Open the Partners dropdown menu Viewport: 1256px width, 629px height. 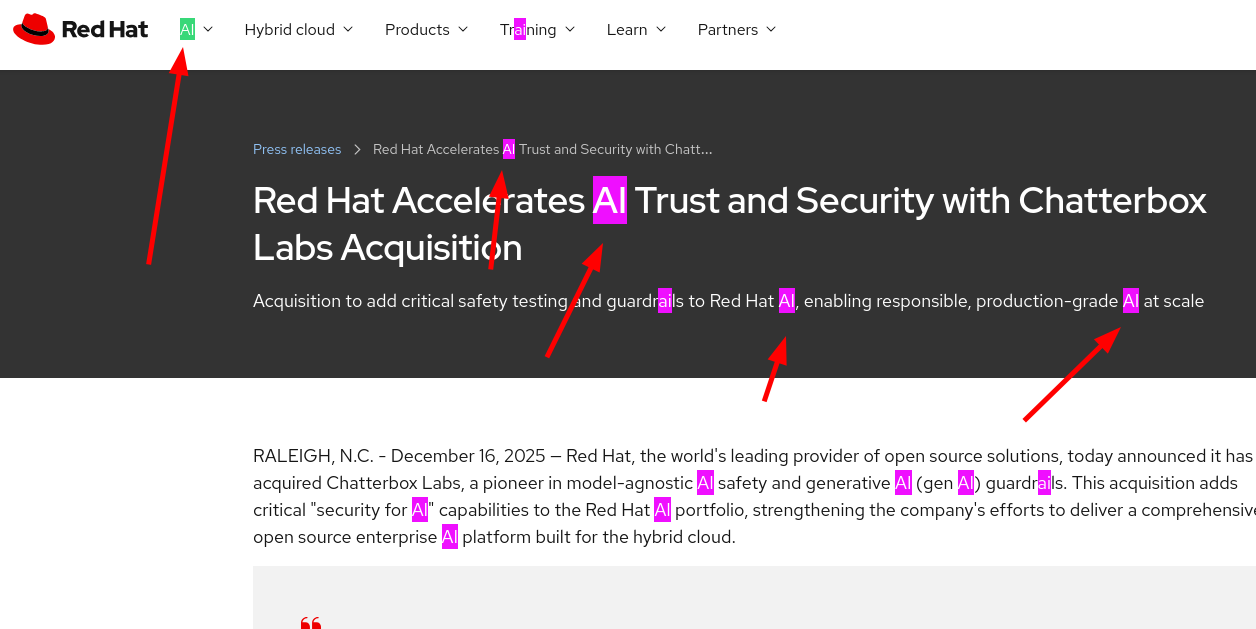(x=736, y=29)
